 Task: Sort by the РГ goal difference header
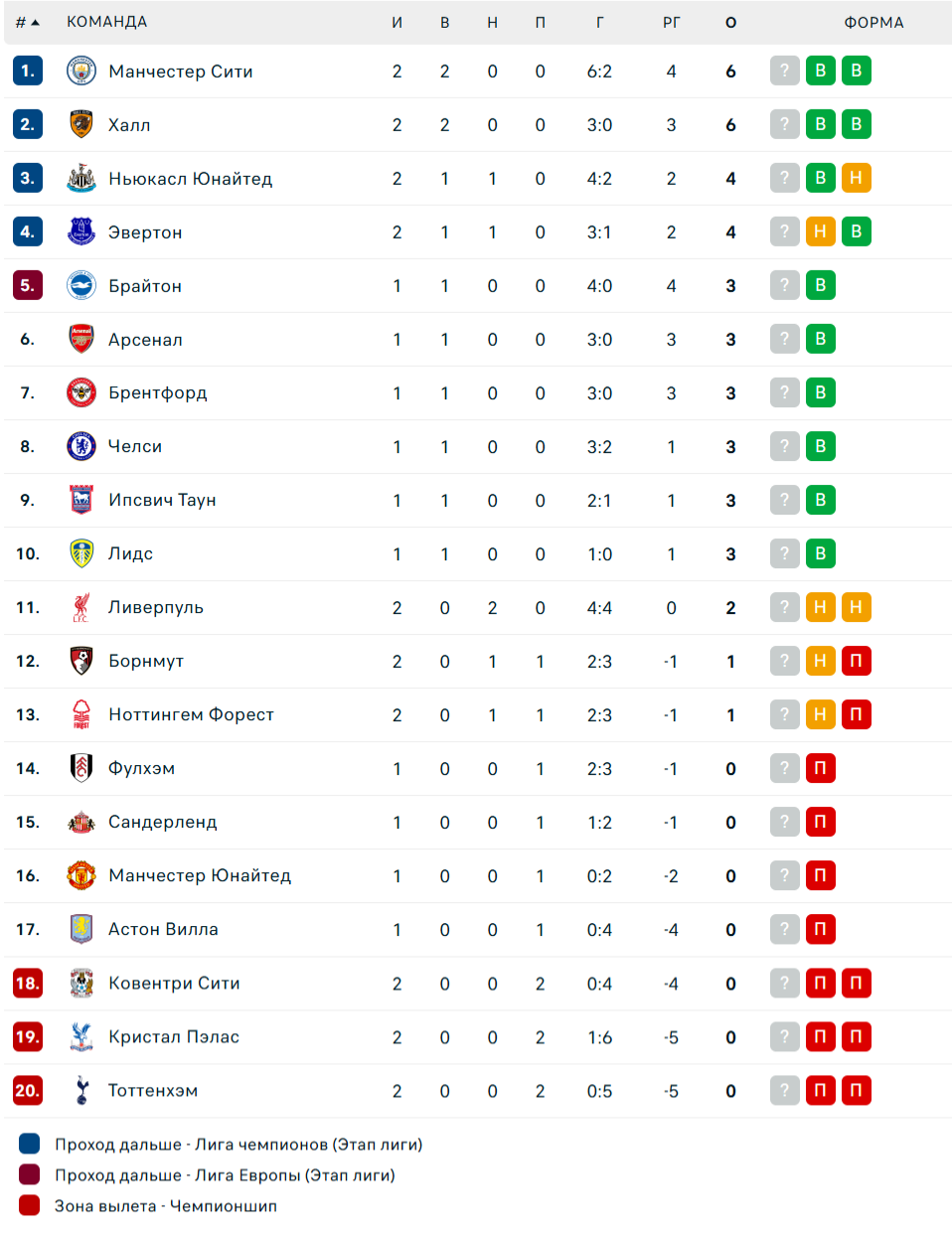(x=672, y=22)
